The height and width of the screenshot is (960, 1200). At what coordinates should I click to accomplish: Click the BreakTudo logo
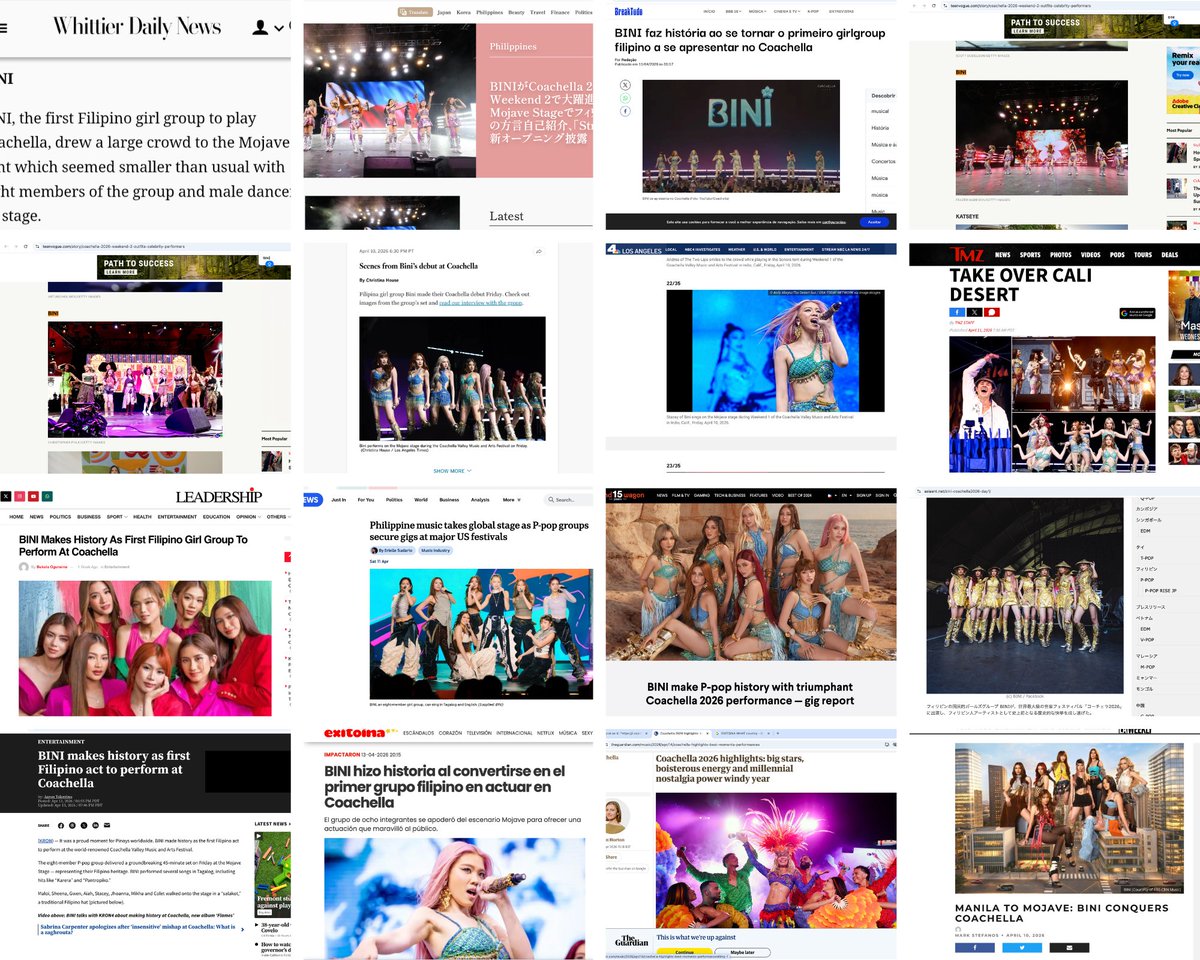629,12
